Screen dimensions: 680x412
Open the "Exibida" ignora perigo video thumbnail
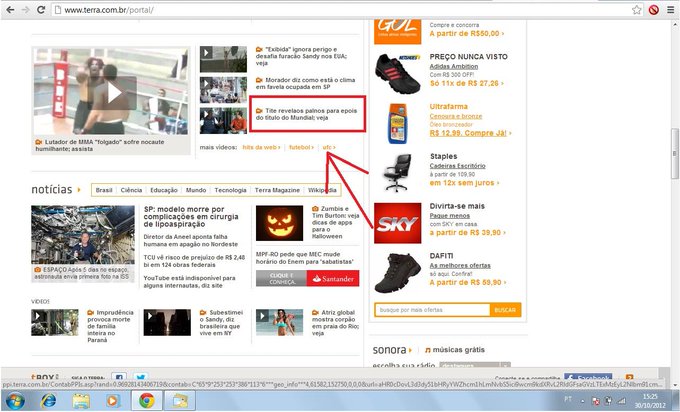click(x=223, y=59)
